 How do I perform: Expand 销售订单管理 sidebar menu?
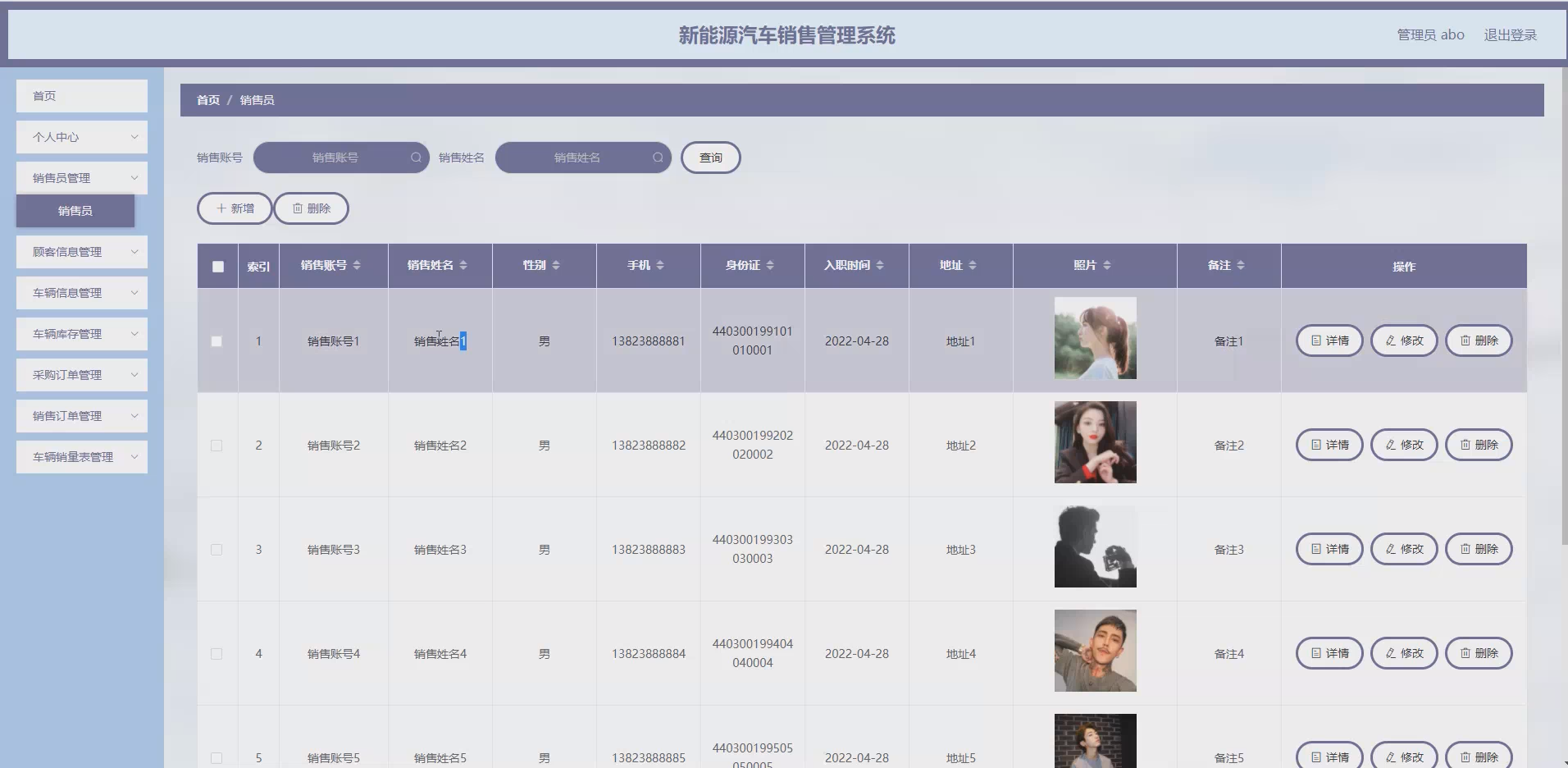pyautogui.click(x=82, y=416)
